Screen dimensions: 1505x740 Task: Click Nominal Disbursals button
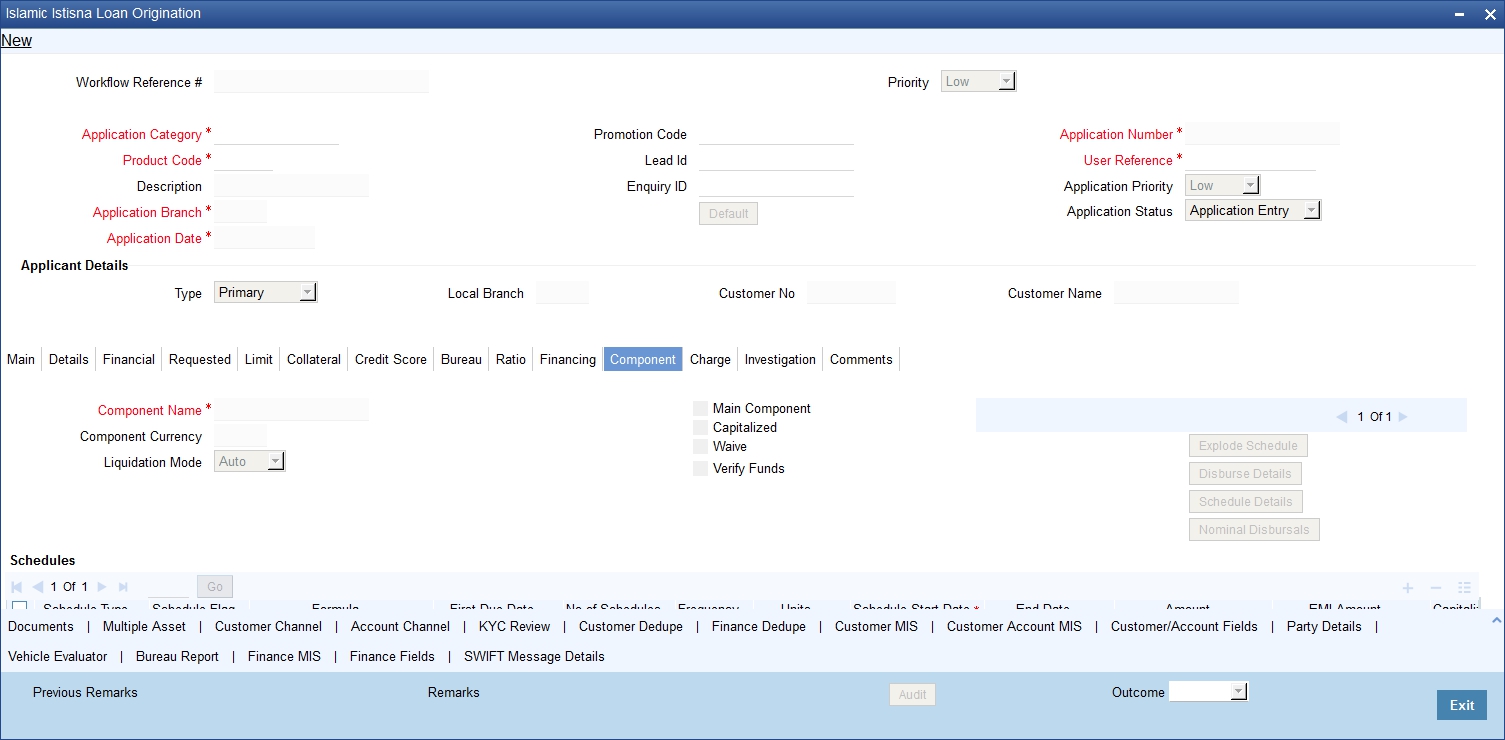click(x=1254, y=530)
